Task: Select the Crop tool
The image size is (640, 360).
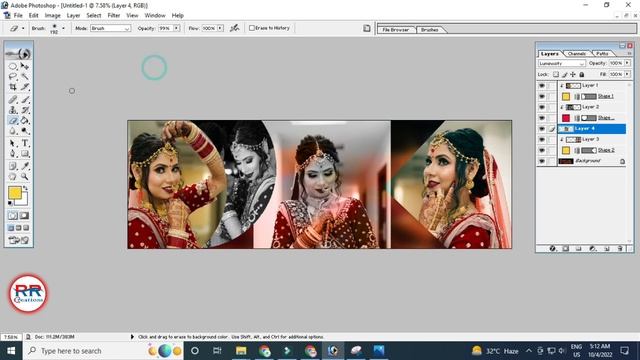Action: [x=13, y=87]
